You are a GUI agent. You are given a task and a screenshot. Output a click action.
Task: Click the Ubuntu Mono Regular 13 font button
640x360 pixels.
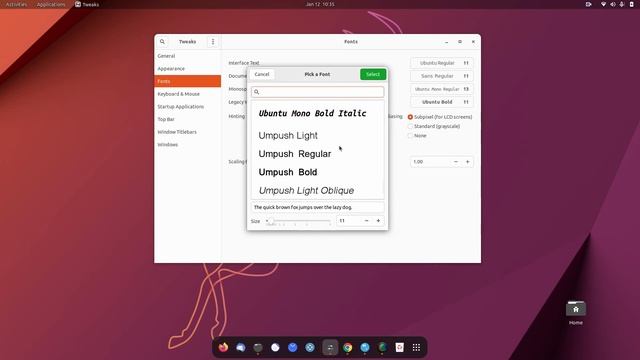click(442, 89)
